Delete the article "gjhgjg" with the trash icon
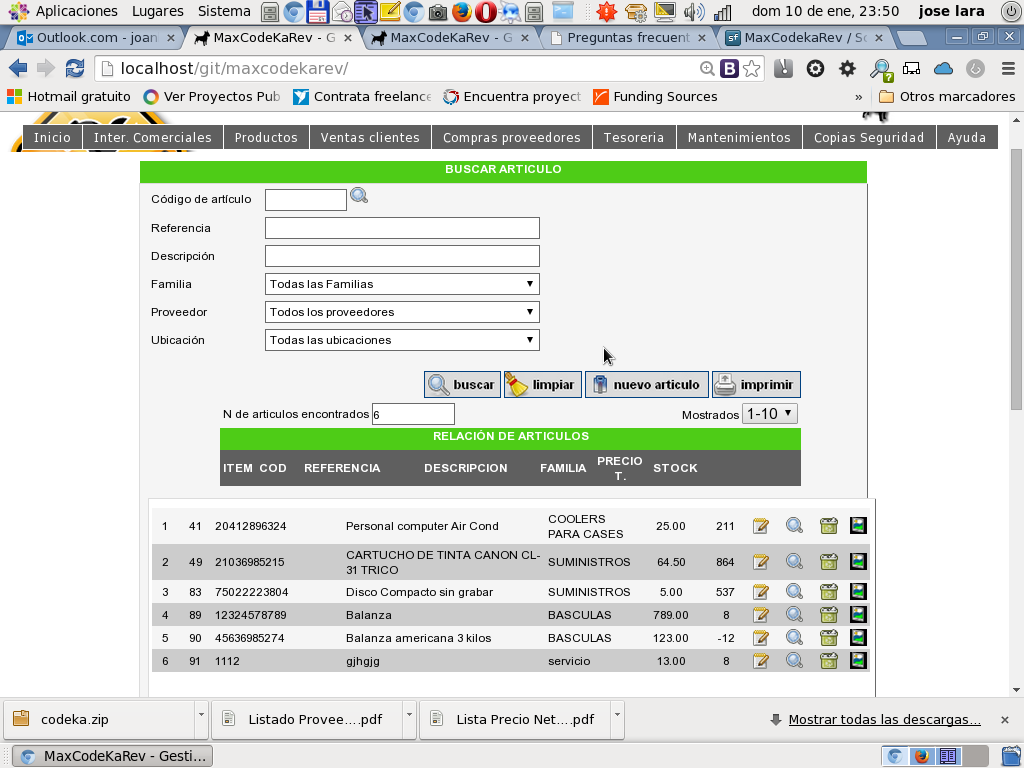The height and width of the screenshot is (768, 1024). click(x=828, y=660)
